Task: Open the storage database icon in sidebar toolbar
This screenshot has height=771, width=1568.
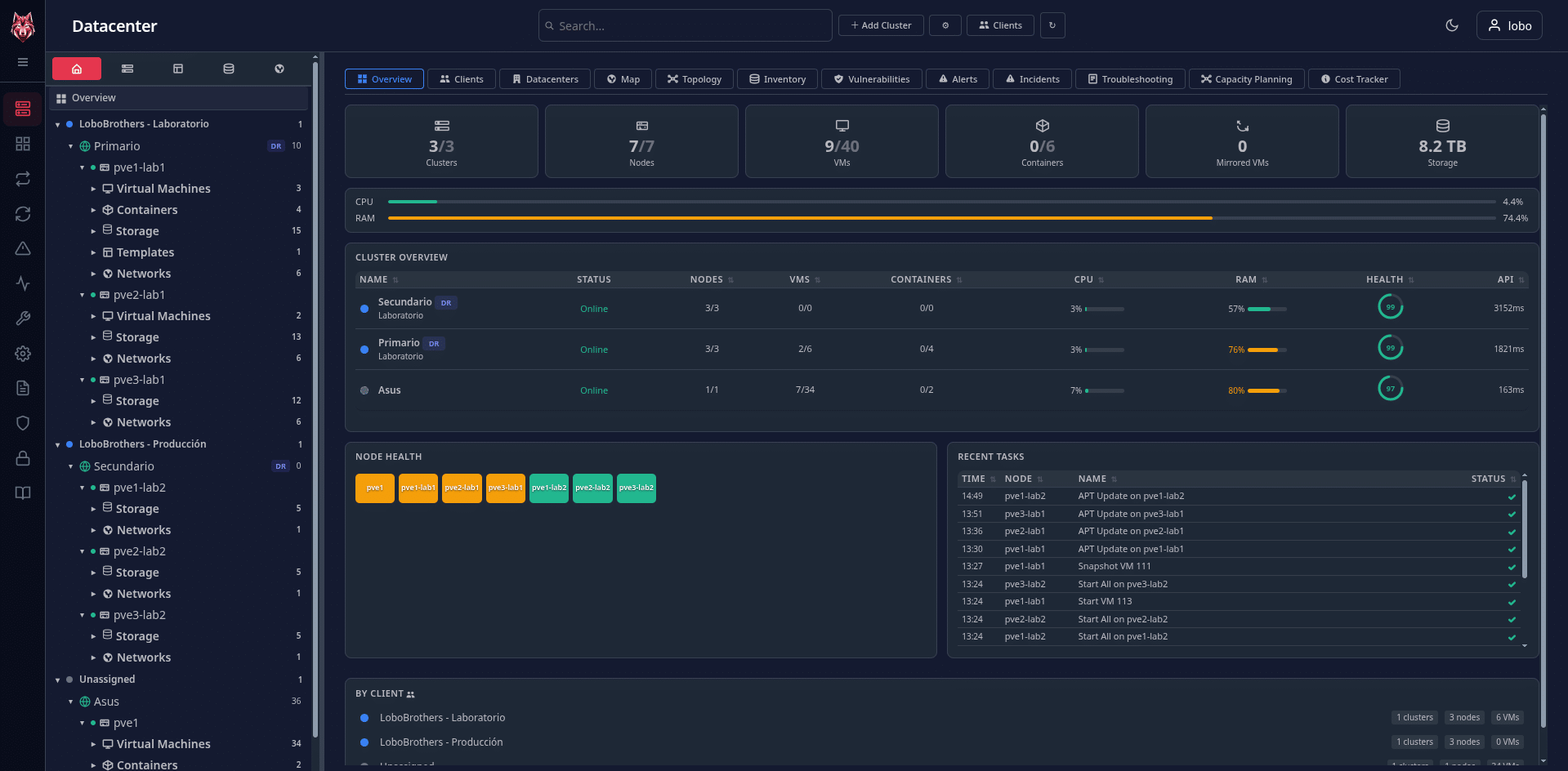Action: (x=229, y=69)
